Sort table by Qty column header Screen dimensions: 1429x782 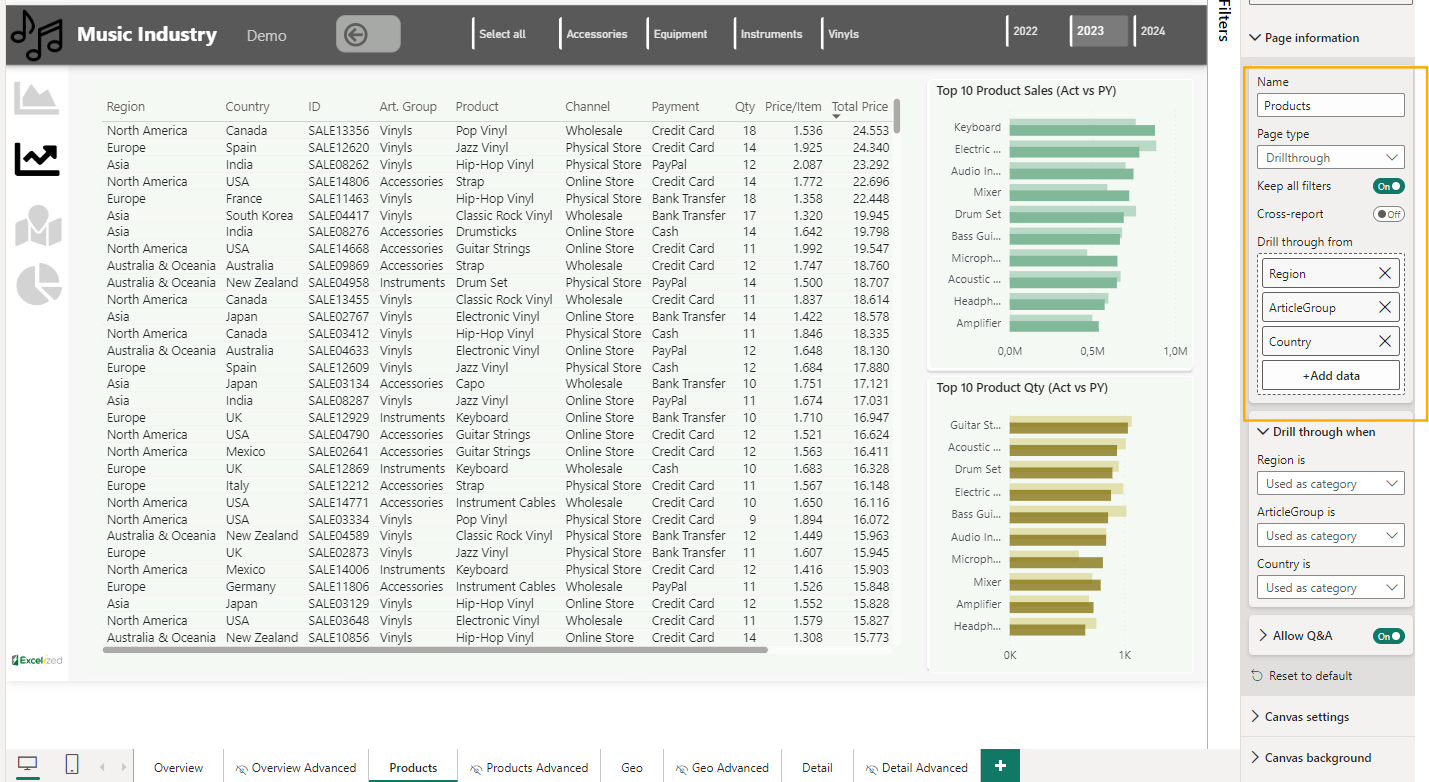tap(745, 107)
